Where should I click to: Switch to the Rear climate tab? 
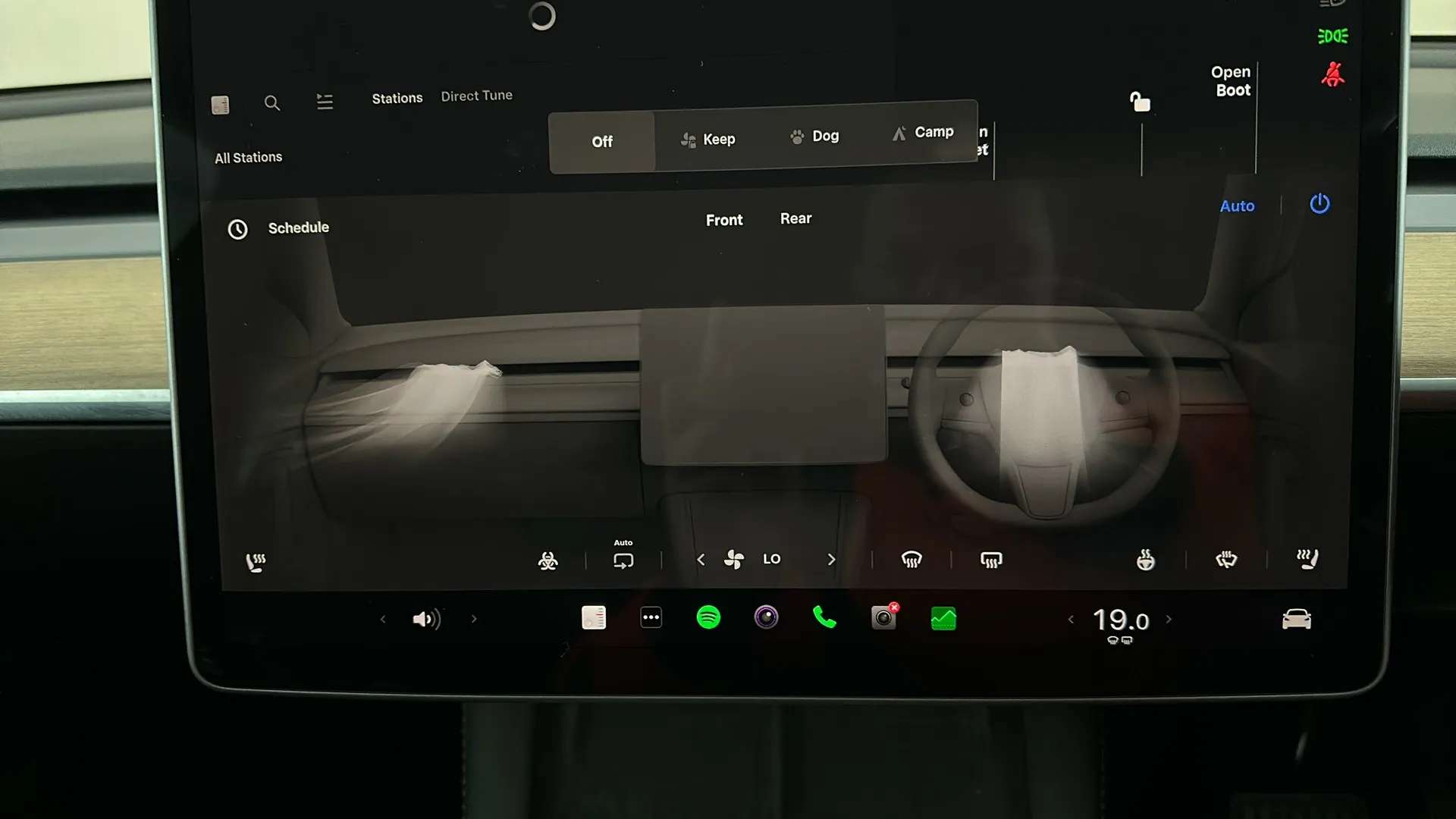pos(795,218)
